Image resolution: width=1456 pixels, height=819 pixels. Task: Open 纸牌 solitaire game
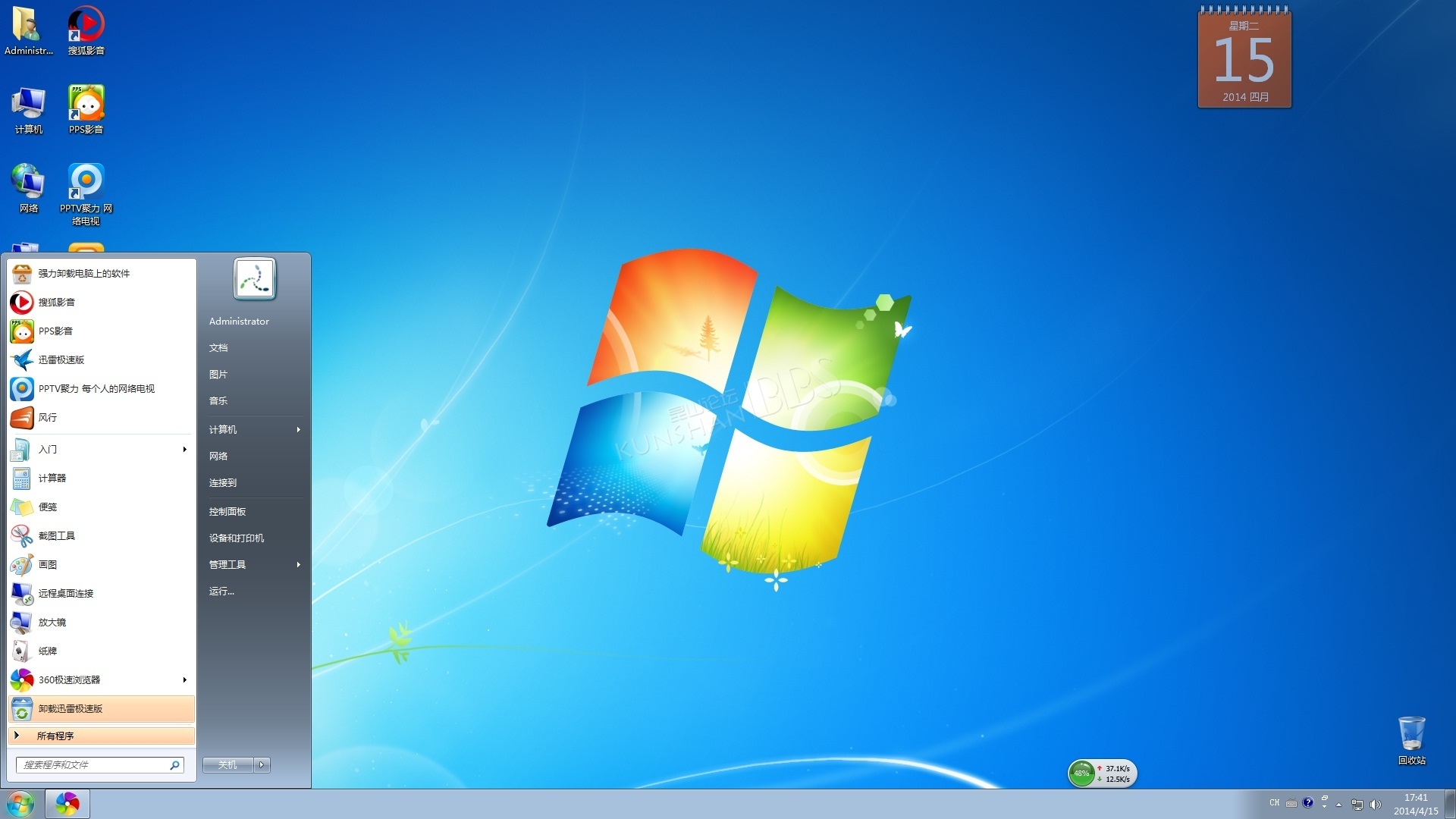click(102, 651)
